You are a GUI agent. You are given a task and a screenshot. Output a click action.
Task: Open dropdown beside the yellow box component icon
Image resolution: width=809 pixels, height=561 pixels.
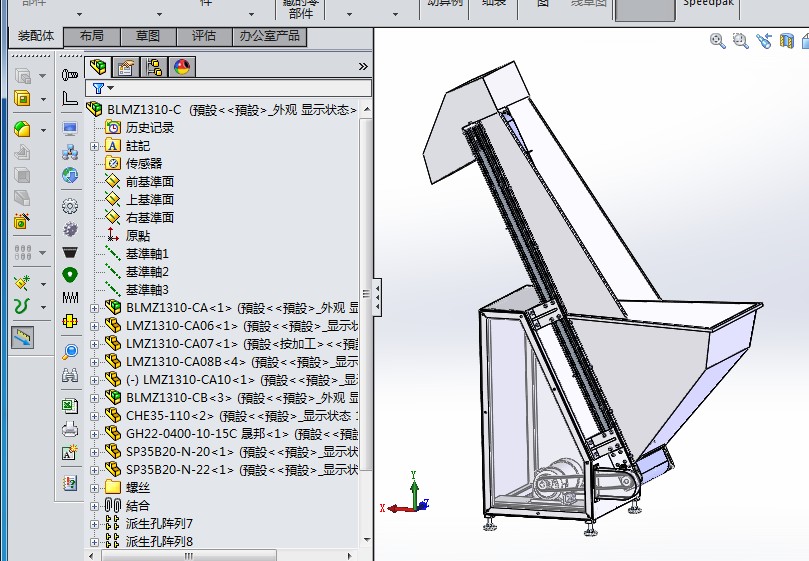[x=43, y=99]
